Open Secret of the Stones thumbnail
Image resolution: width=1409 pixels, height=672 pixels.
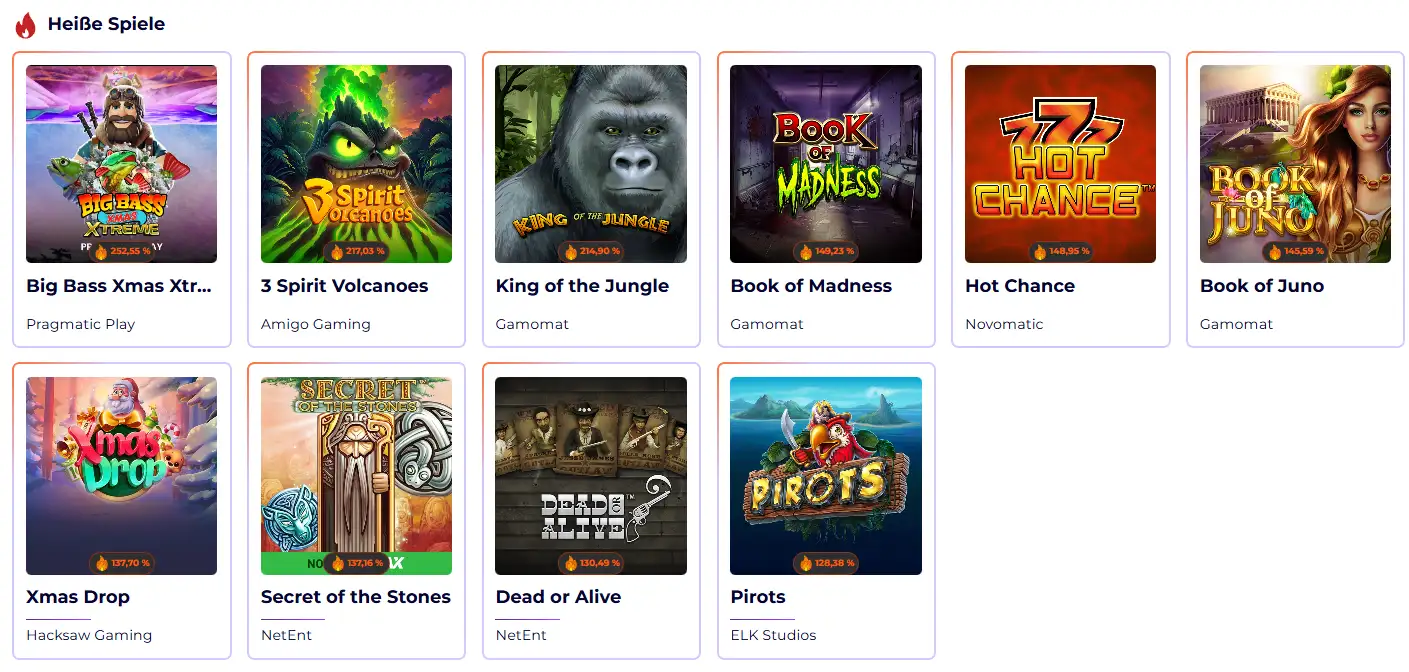pyautogui.click(x=356, y=476)
